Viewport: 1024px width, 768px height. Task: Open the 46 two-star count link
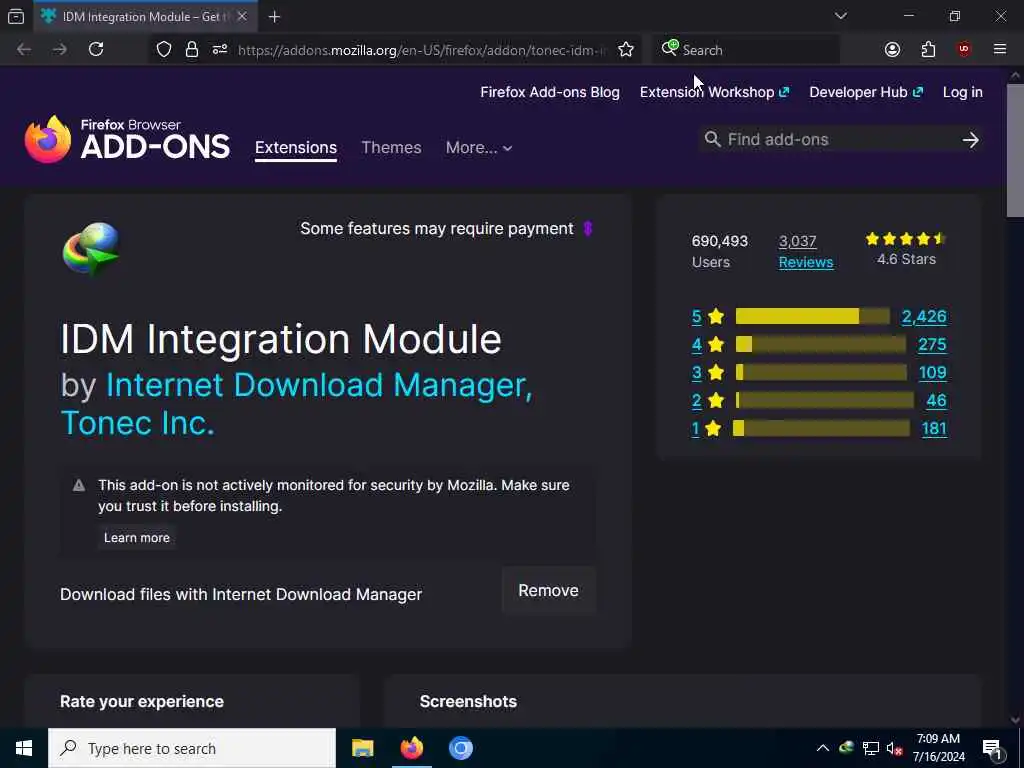pos(936,401)
